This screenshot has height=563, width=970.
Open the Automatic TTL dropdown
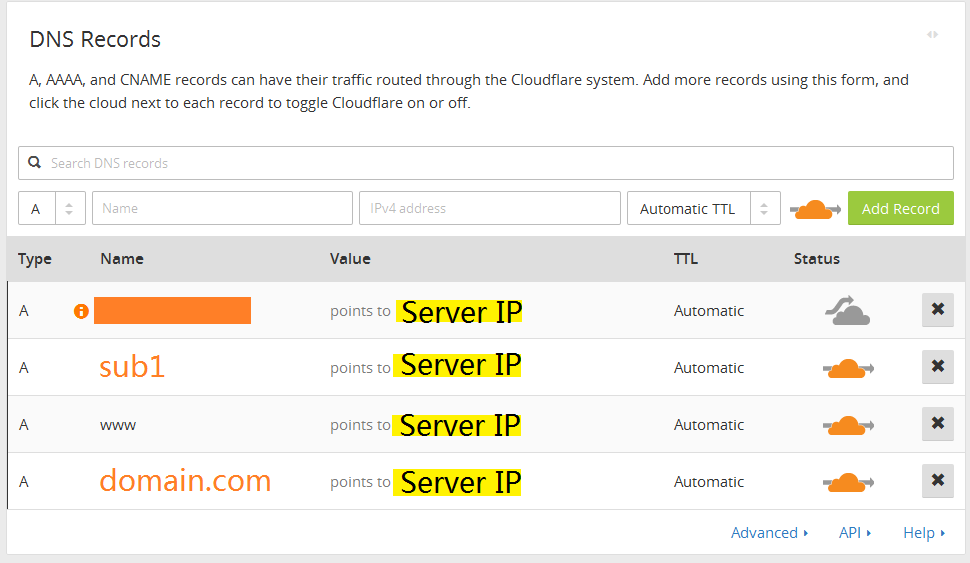tap(703, 209)
